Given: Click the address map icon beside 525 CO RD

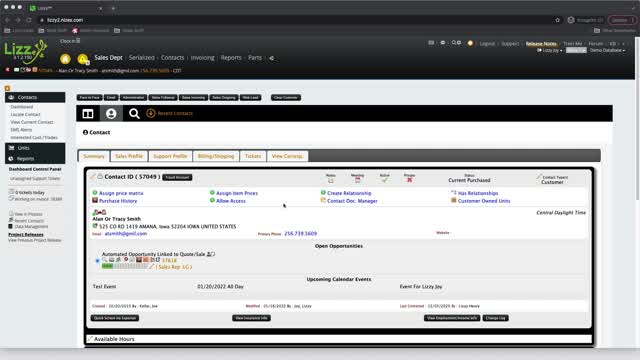Looking at the screenshot, I should coord(95,226).
